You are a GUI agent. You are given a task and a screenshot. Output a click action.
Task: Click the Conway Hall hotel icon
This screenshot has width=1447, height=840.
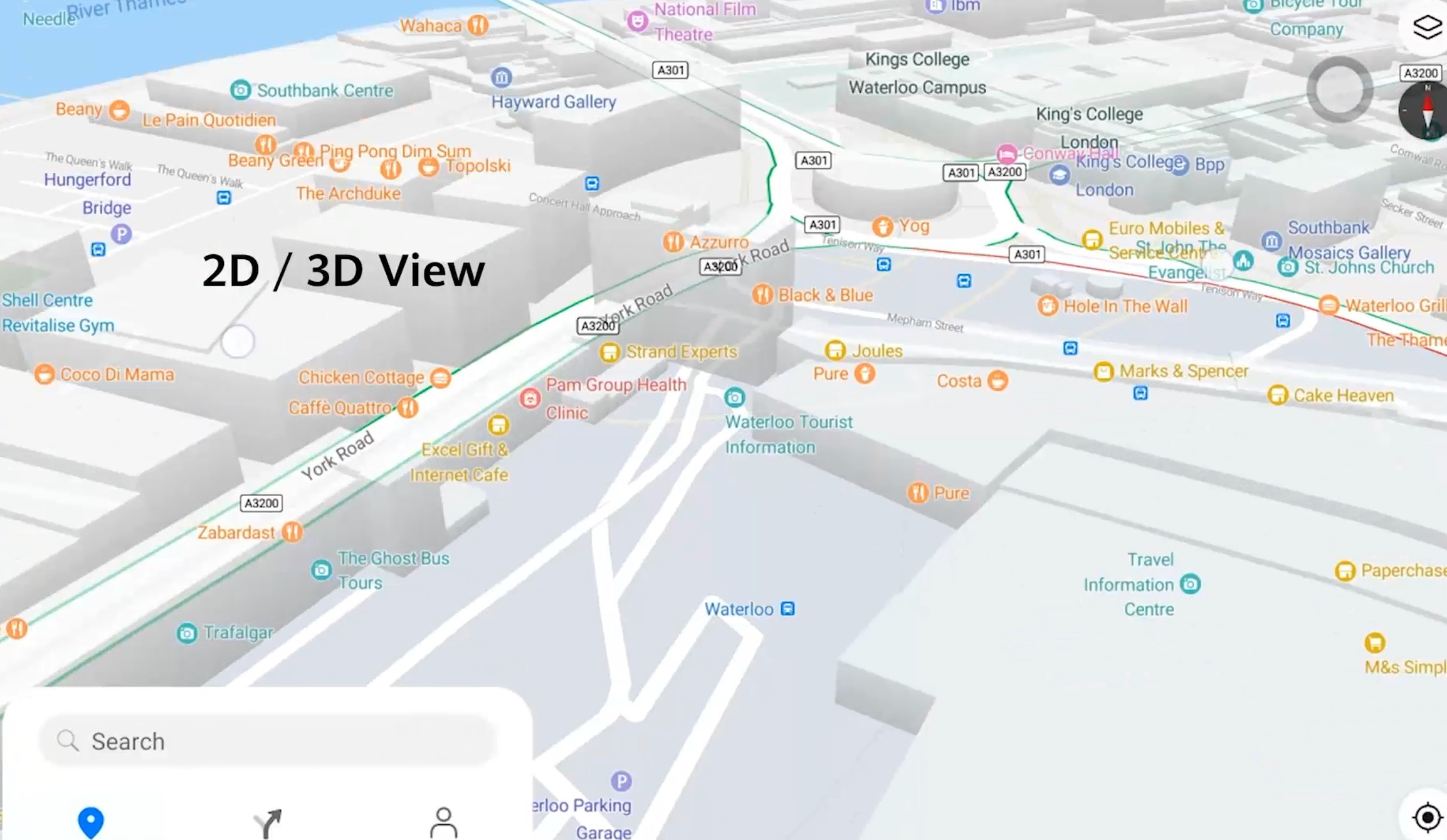click(x=1007, y=154)
